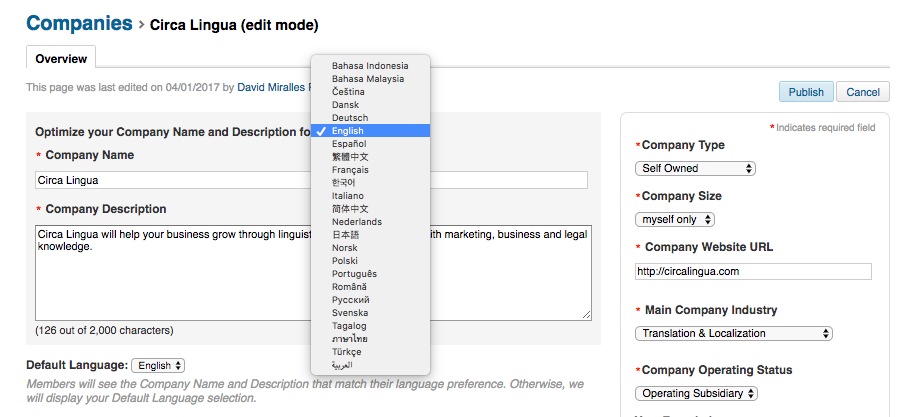The height and width of the screenshot is (417, 913).
Task: Choose the checked English option
Action: click(x=370, y=131)
